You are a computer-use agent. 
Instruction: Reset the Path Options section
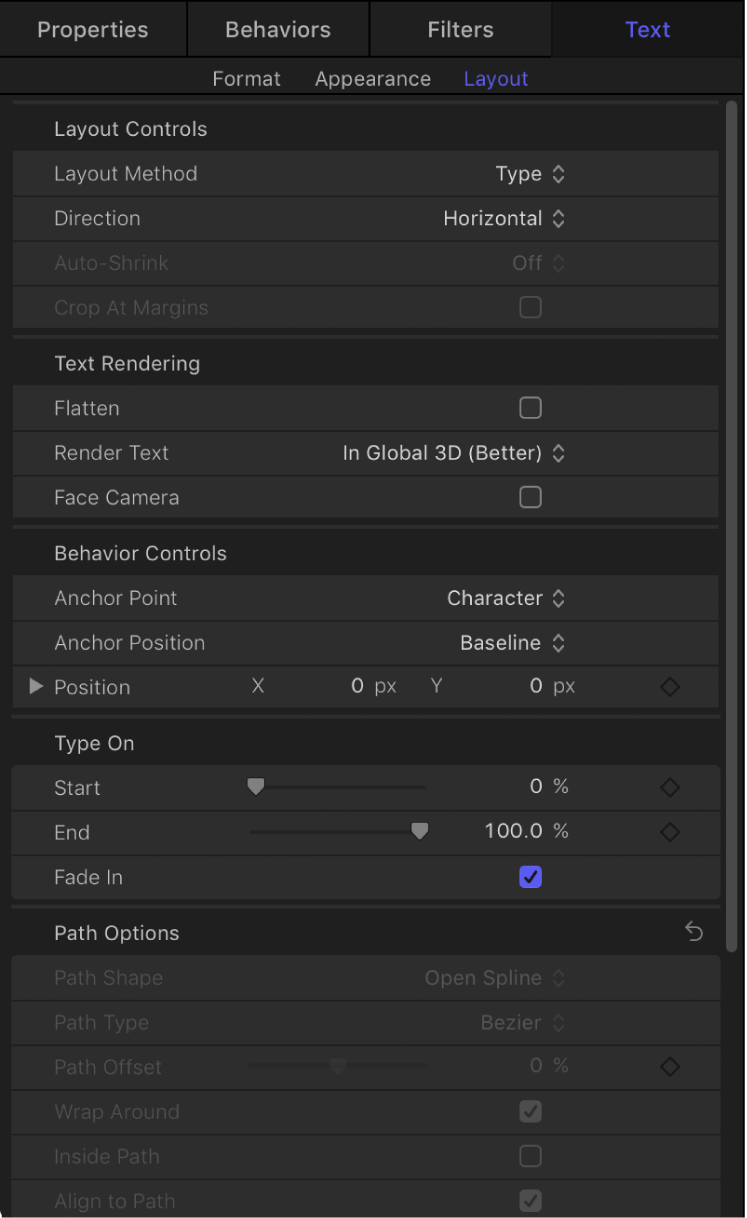tap(694, 931)
